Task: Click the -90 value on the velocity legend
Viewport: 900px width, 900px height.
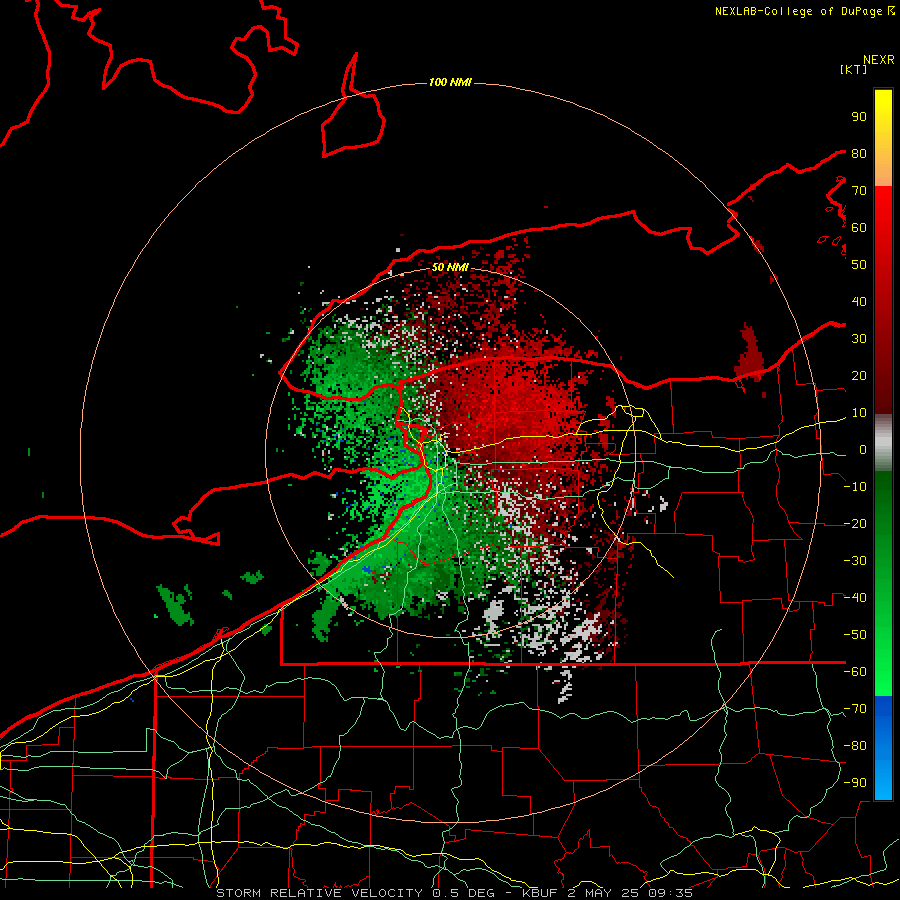Action: [855, 783]
